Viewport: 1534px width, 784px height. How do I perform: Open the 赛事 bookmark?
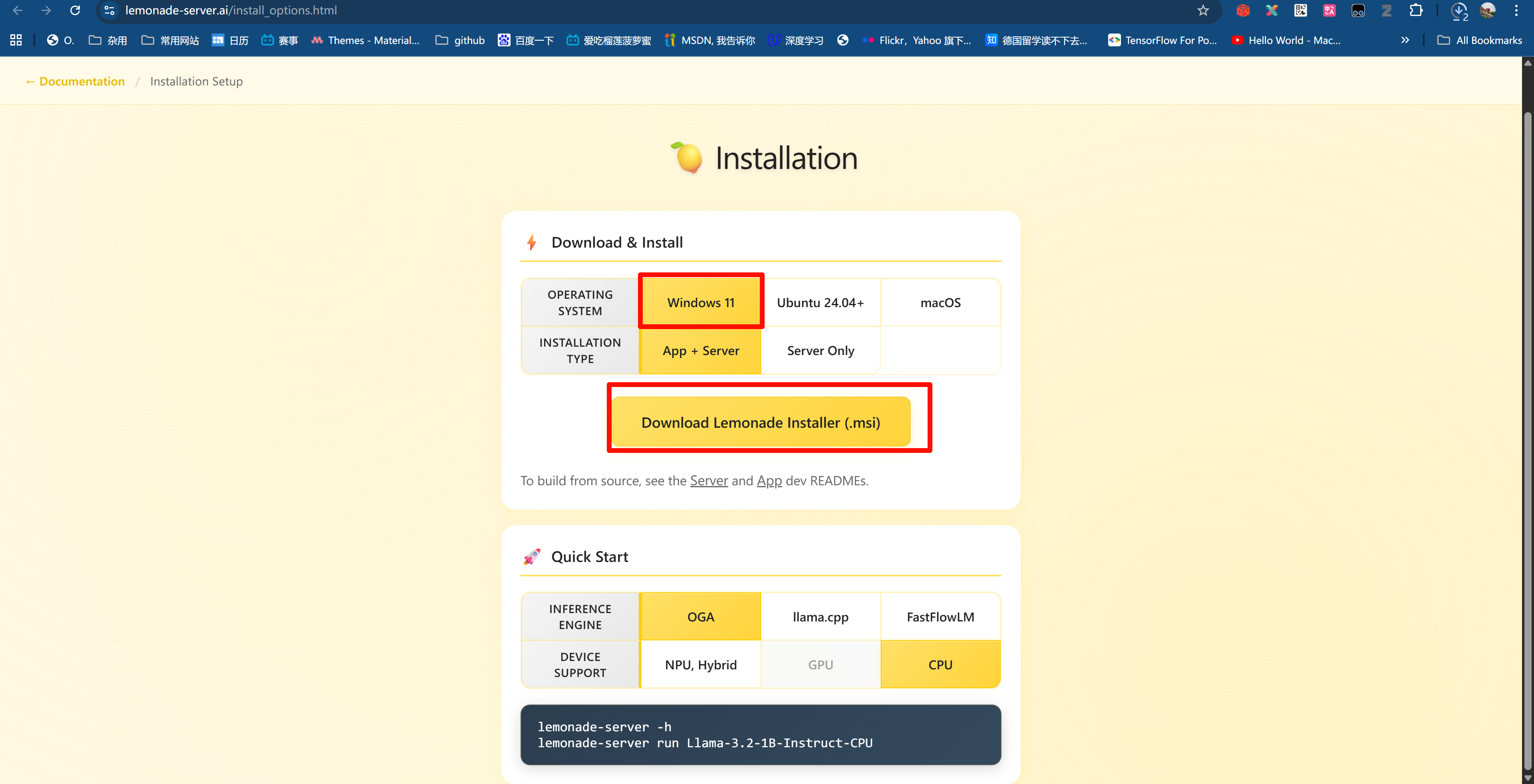(279, 40)
